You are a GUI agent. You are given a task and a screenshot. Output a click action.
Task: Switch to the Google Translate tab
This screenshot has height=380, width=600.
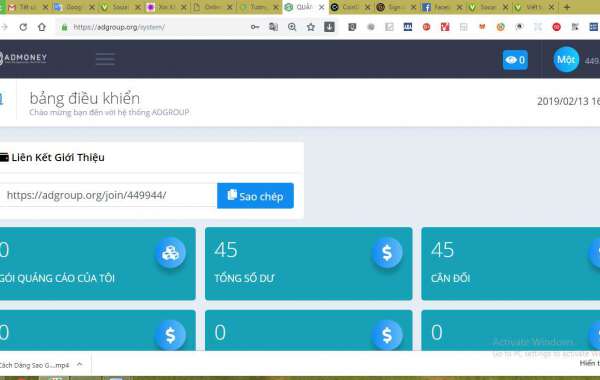(74, 7)
